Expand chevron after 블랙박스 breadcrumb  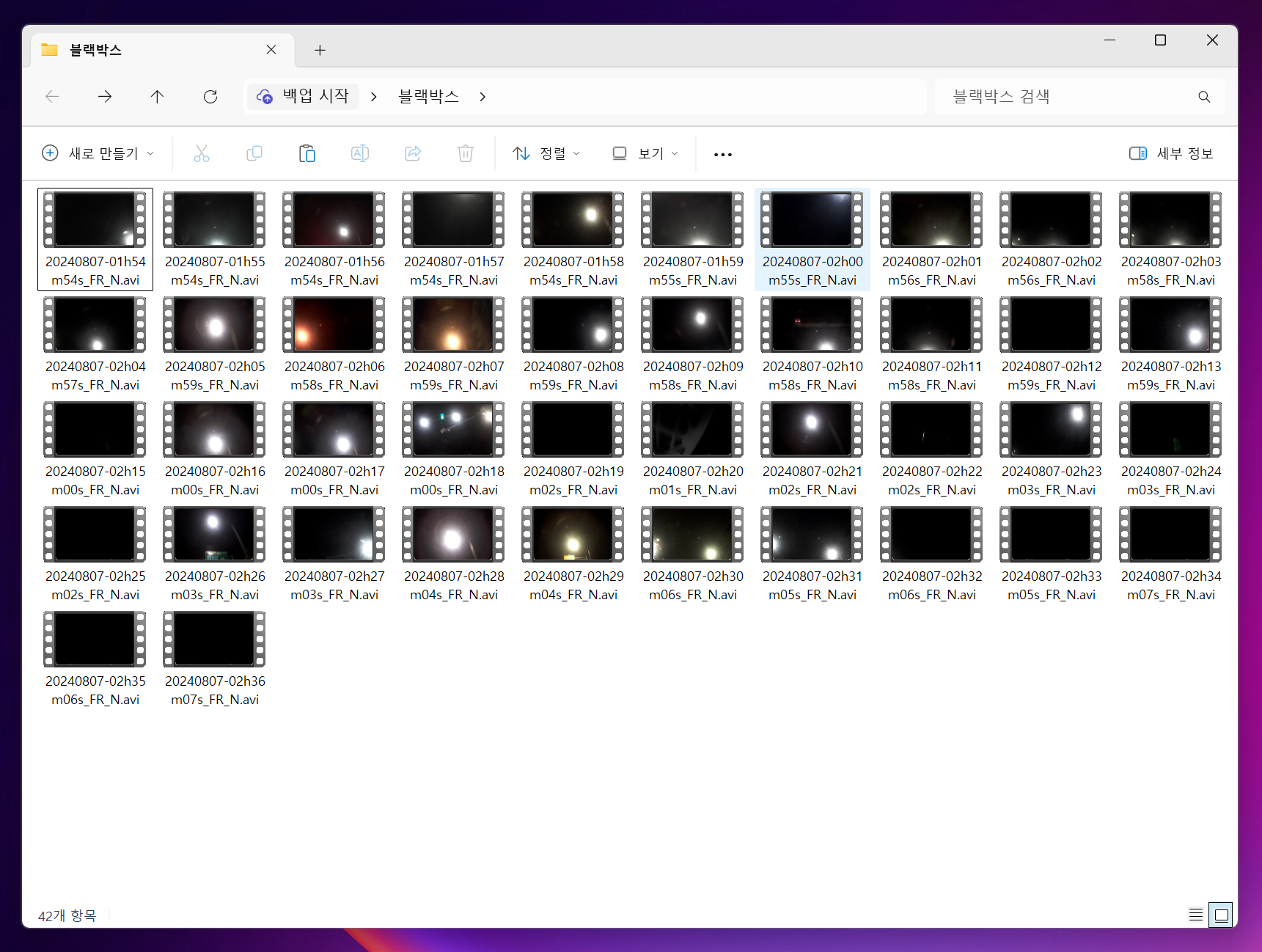(x=483, y=97)
